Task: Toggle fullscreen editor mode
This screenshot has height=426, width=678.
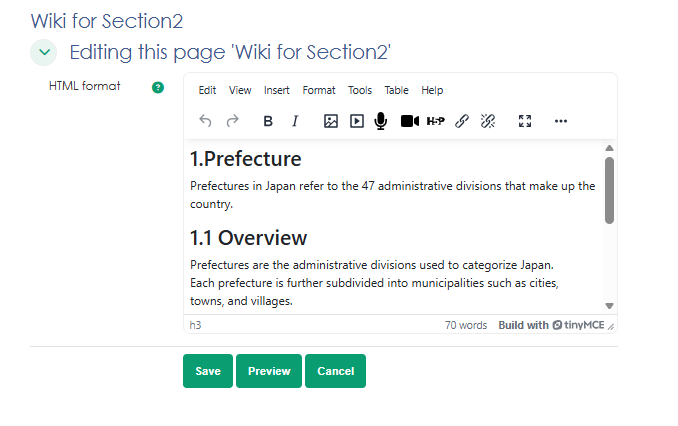Action: [525, 121]
